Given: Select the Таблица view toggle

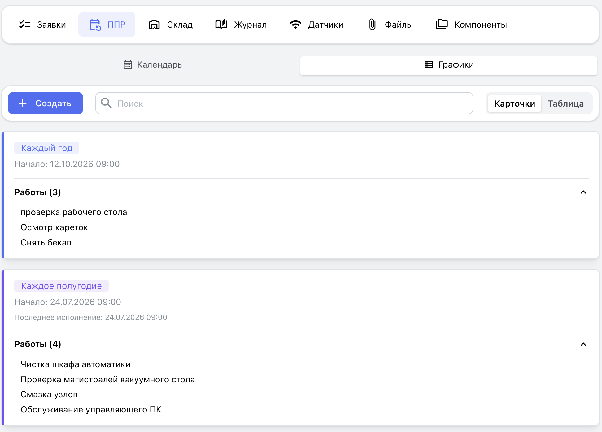Looking at the screenshot, I should coord(566,104).
